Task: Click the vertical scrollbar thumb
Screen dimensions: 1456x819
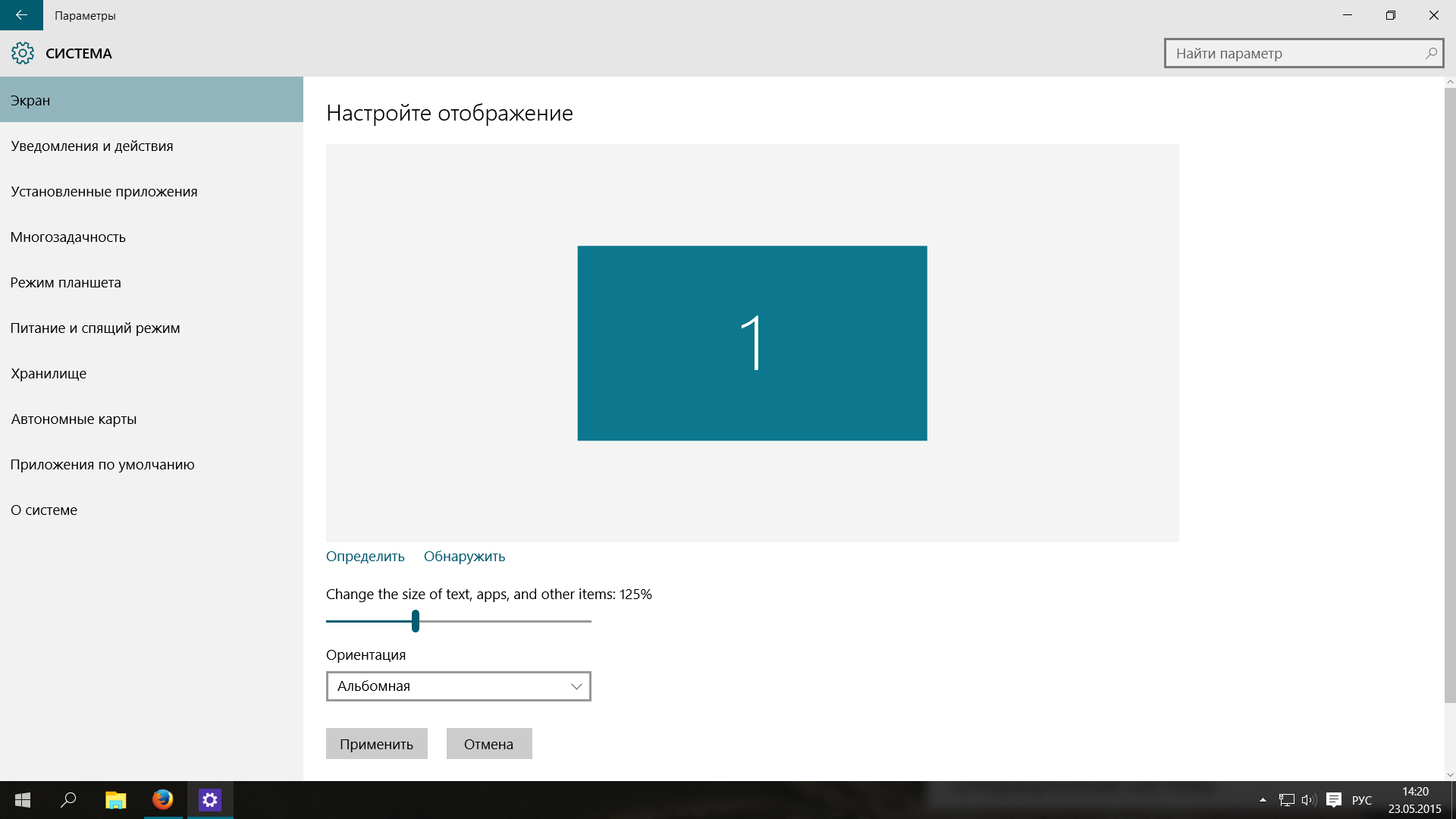Action: pos(1450,395)
